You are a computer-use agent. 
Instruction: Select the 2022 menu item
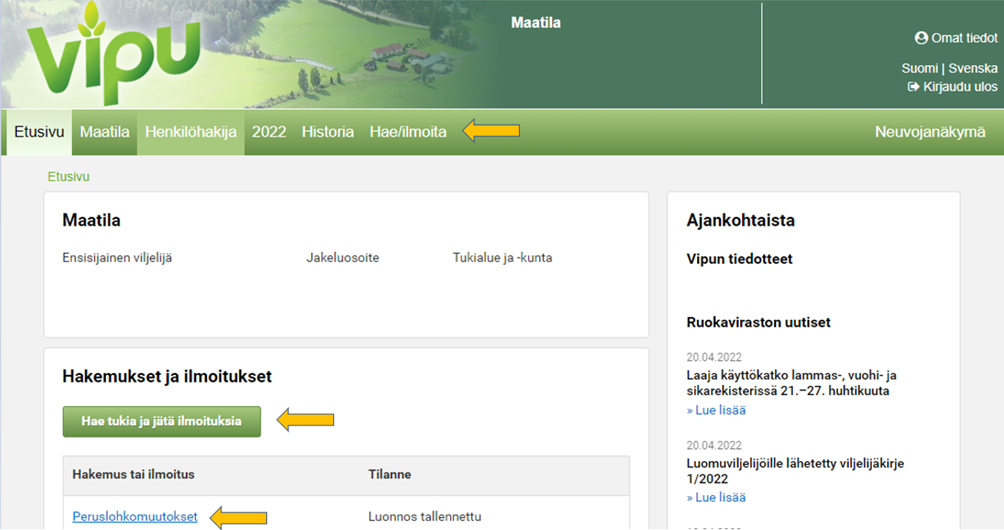point(269,132)
